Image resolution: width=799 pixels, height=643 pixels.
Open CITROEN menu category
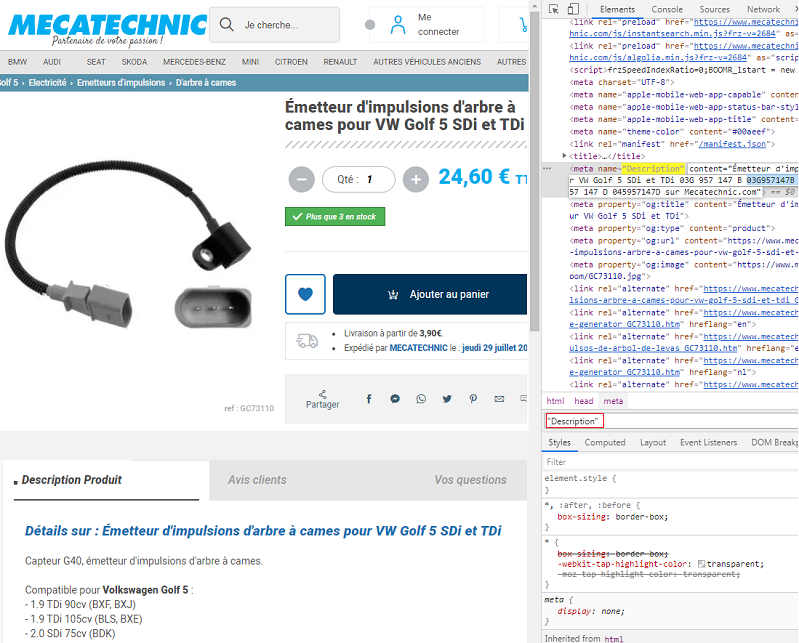coord(291,62)
